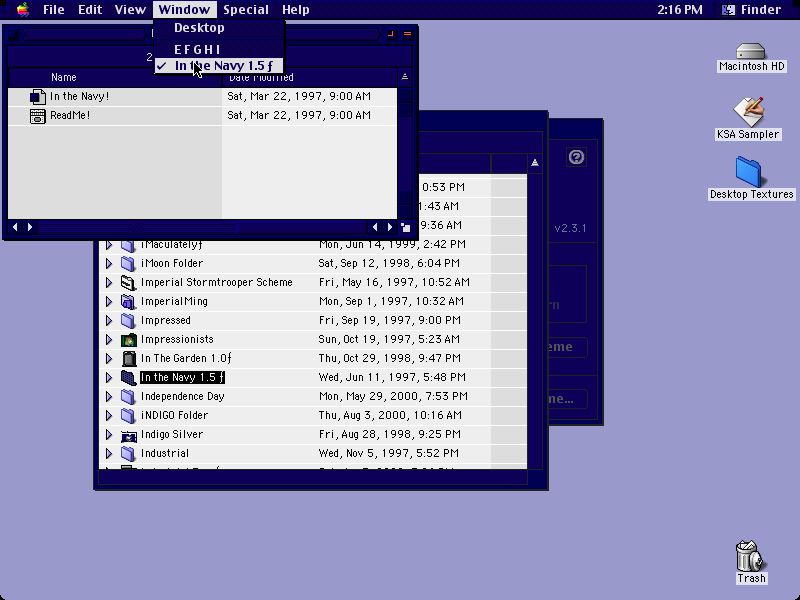Click the menu bar clock
Screen dimensions: 800x600
[680, 10]
